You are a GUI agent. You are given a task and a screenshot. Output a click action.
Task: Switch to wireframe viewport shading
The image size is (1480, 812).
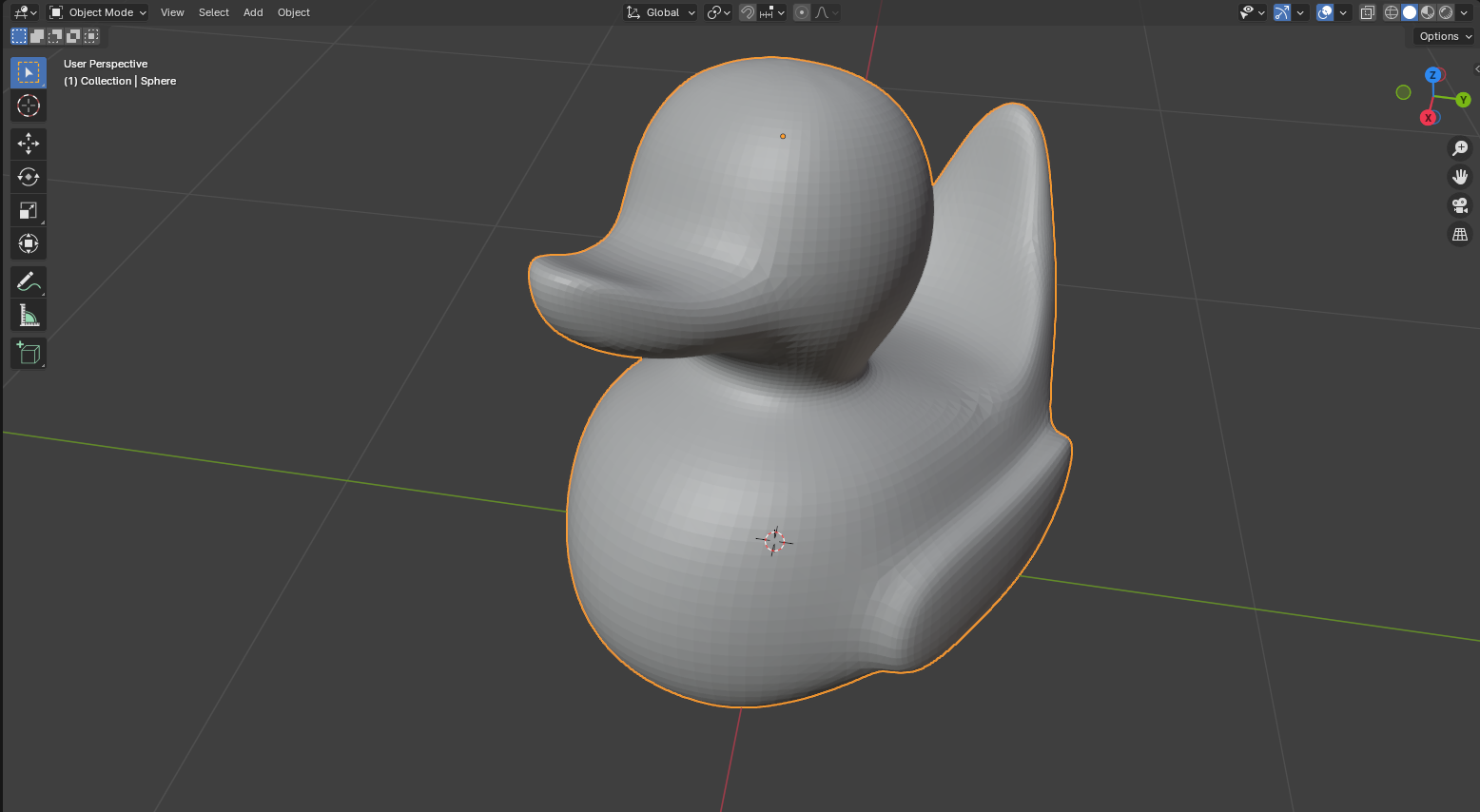1392,12
